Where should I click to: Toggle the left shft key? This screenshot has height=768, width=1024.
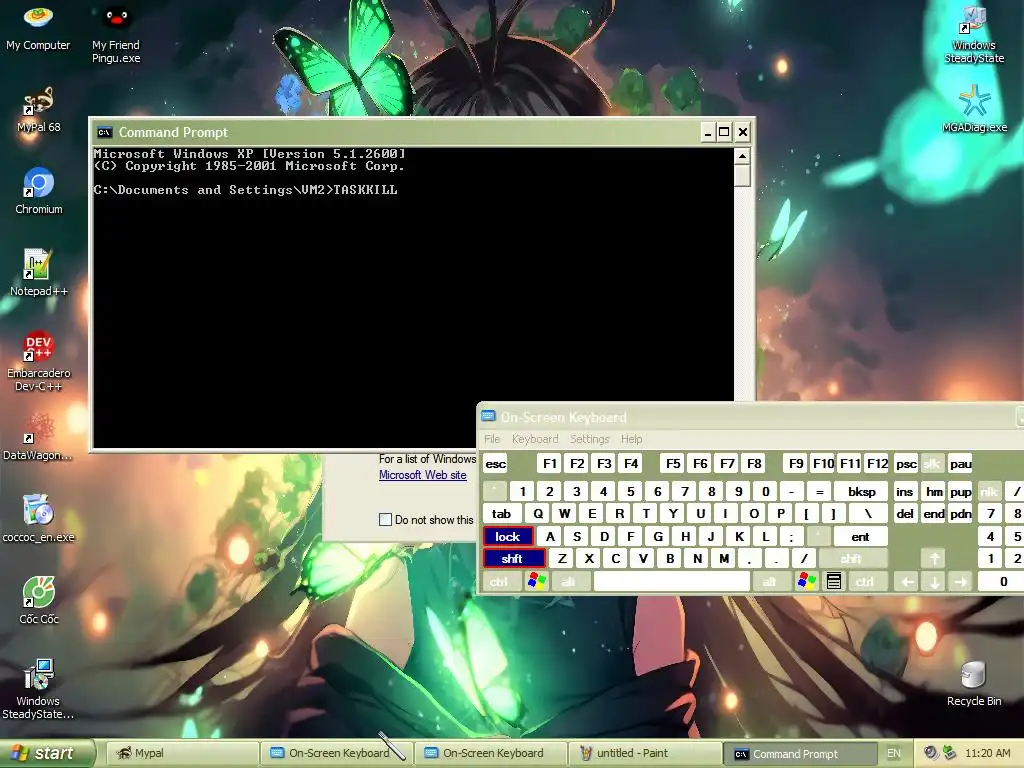tap(514, 558)
